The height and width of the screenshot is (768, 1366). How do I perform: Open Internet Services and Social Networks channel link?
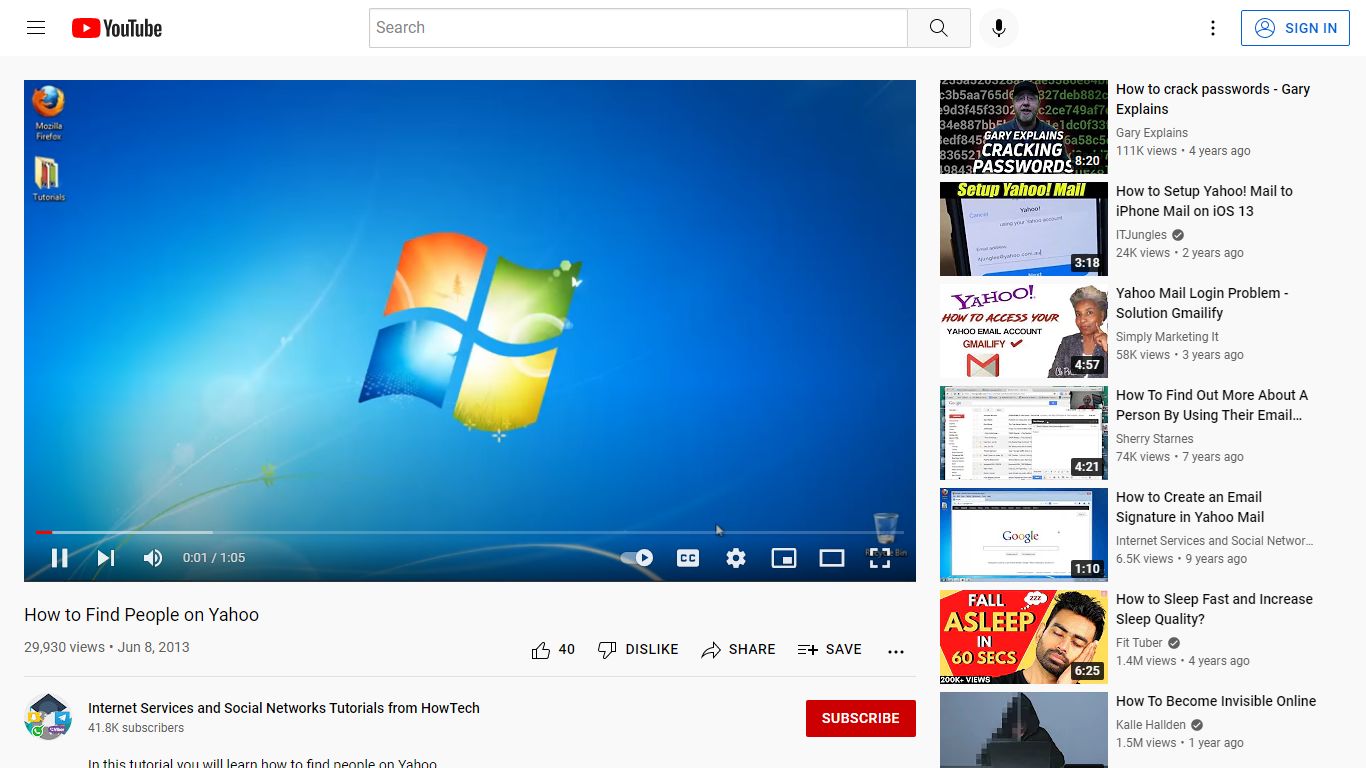point(284,708)
